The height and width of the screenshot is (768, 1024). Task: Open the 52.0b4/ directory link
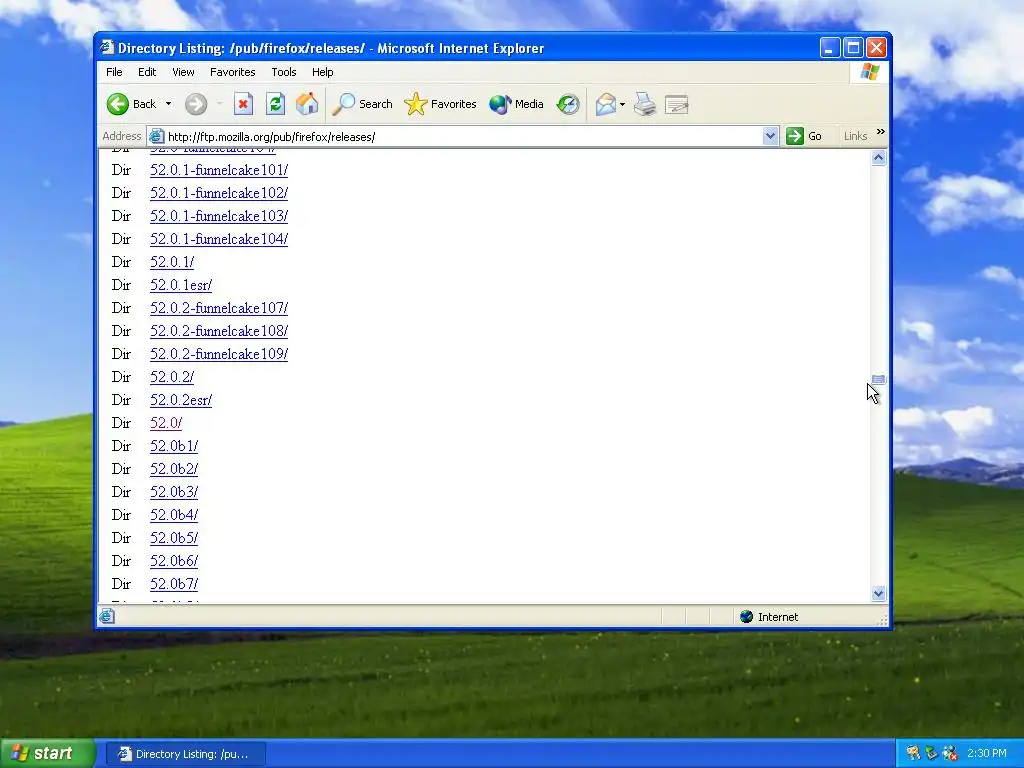tap(174, 515)
